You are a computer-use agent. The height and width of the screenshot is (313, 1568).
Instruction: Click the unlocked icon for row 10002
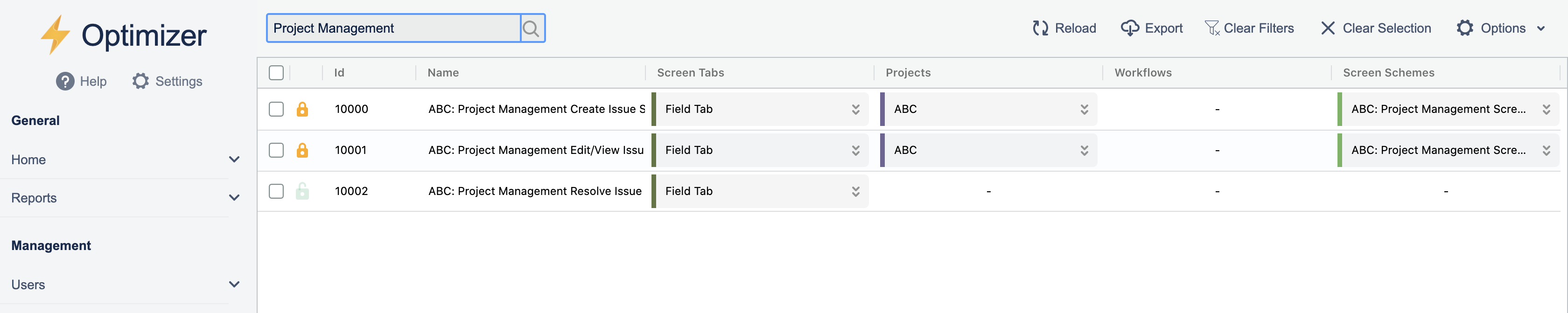[x=302, y=191]
